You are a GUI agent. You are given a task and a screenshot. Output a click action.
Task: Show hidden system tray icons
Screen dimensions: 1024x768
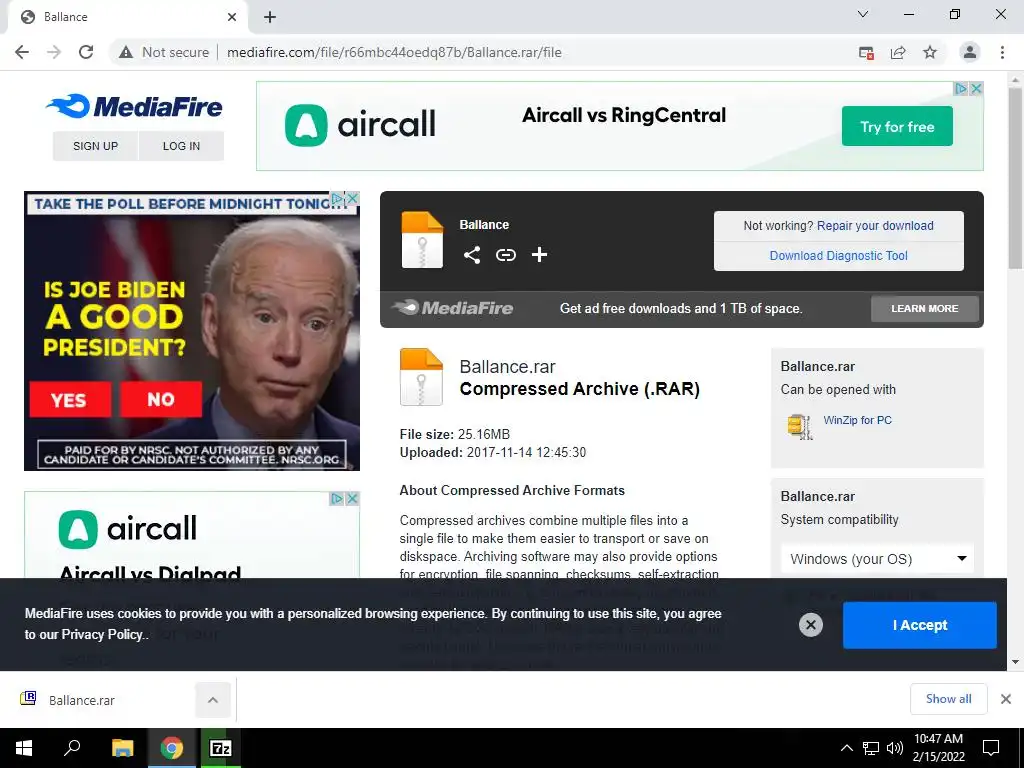[x=846, y=748]
